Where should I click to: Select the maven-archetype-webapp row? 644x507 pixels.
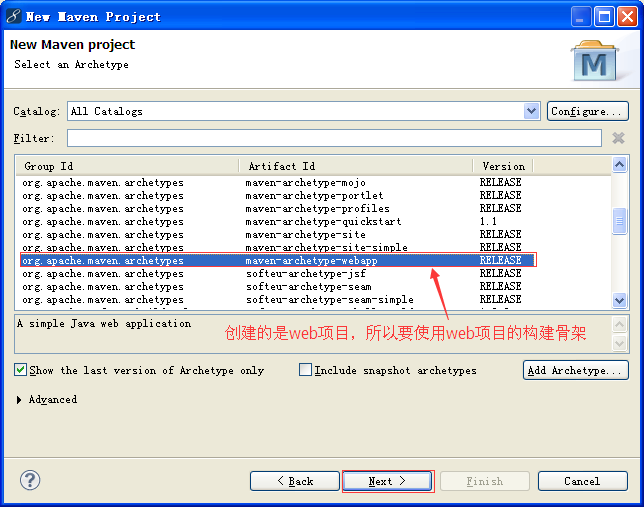(x=278, y=260)
